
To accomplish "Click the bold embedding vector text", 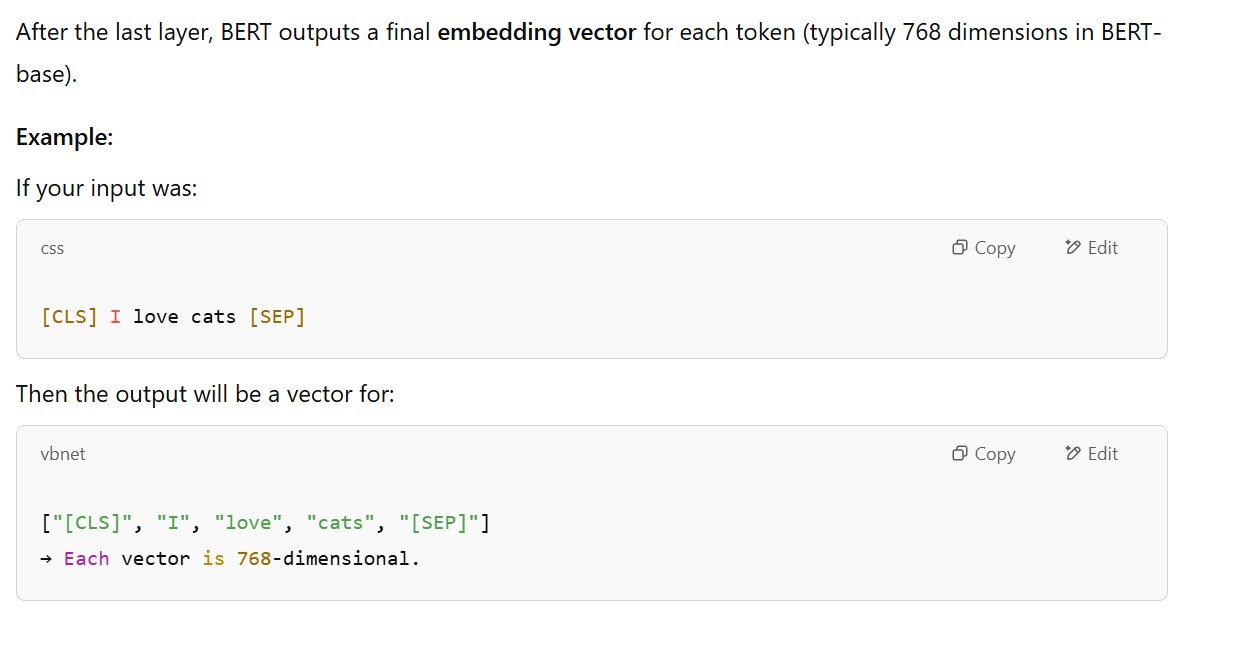I will tap(537, 32).
